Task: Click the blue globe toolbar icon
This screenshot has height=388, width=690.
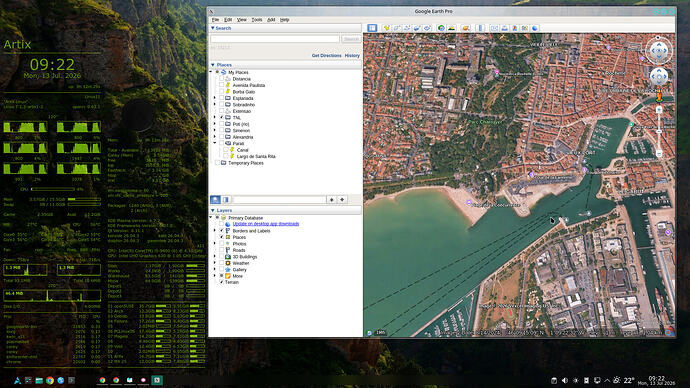Action: pos(535,28)
